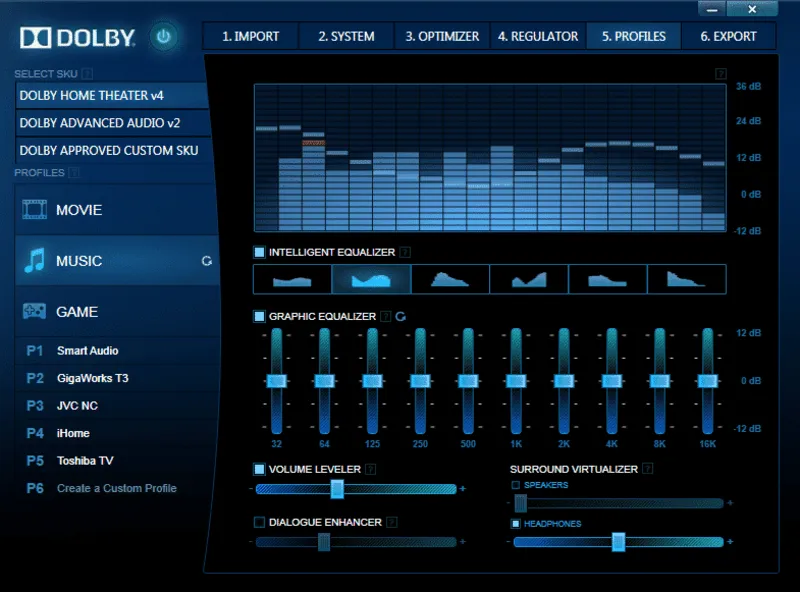
Task: Select the gamepad icon for GAME profile
Action: pos(34,311)
